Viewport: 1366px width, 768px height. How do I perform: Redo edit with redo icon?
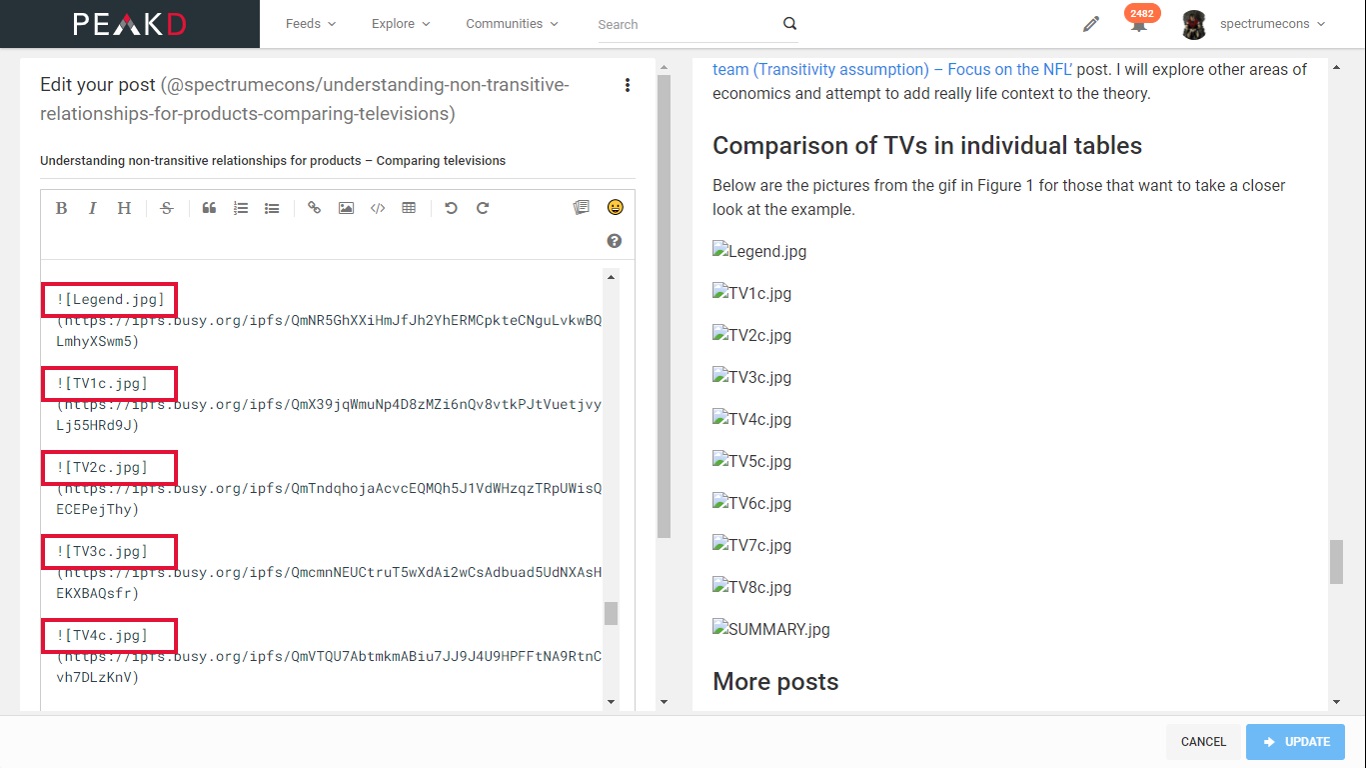click(483, 208)
